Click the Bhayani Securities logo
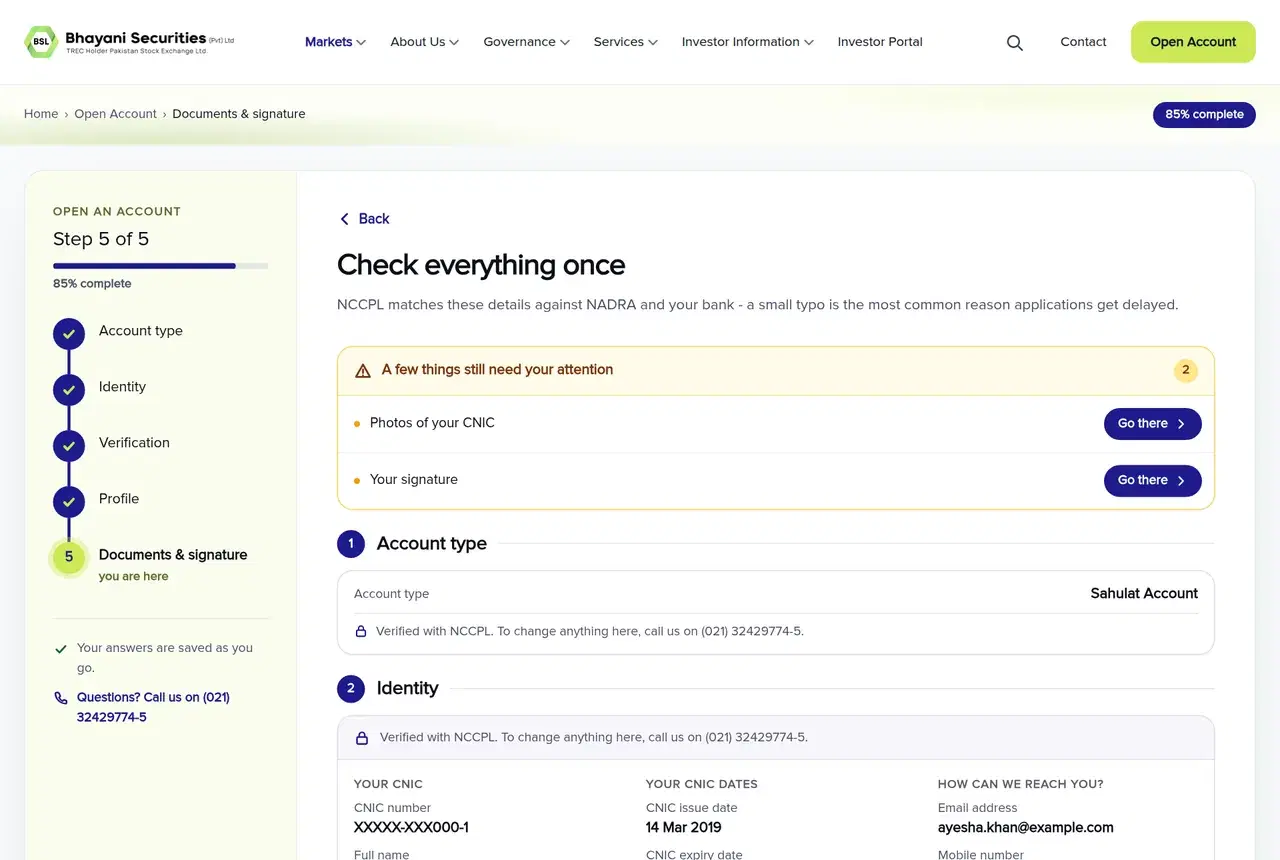 130,42
